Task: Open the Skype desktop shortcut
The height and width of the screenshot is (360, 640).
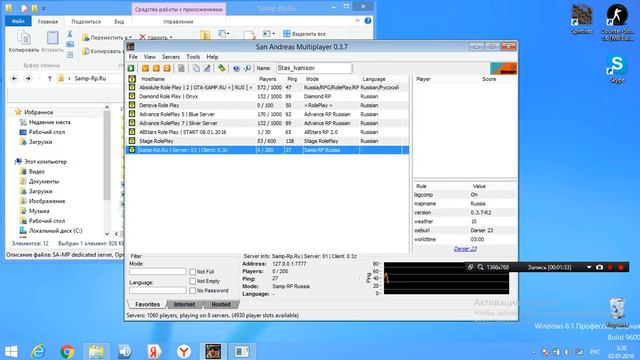Action: (x=617, y=69)
